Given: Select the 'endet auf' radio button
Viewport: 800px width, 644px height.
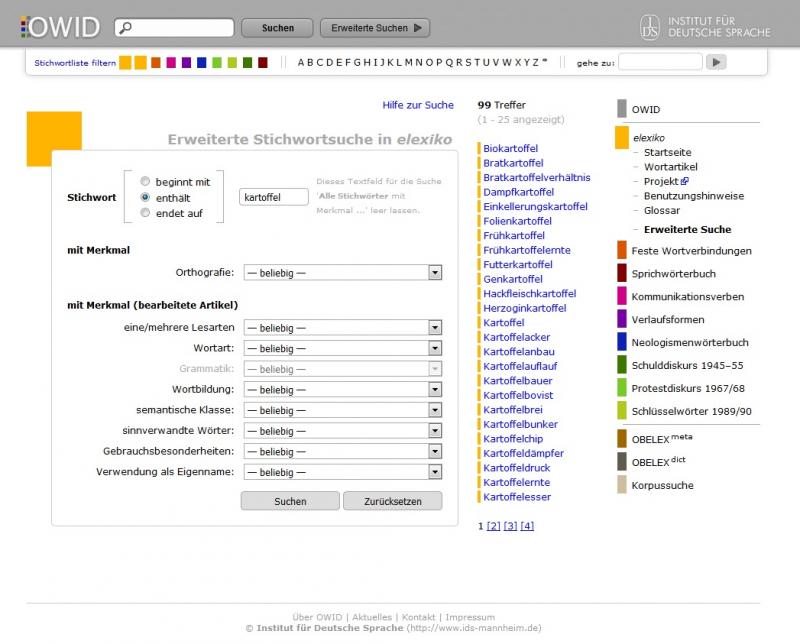Looking at the screenshot, I should (145, 213).
